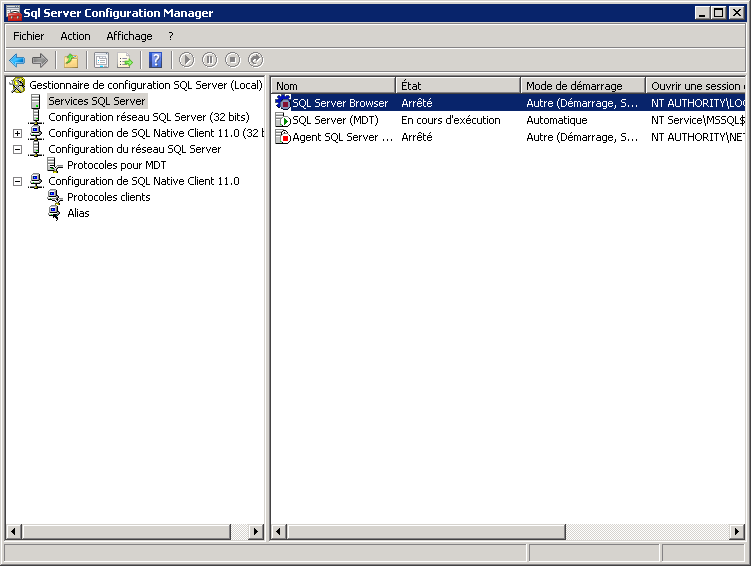
Task: Click the Services SQL Server tree icon
Action: point(35,101)
